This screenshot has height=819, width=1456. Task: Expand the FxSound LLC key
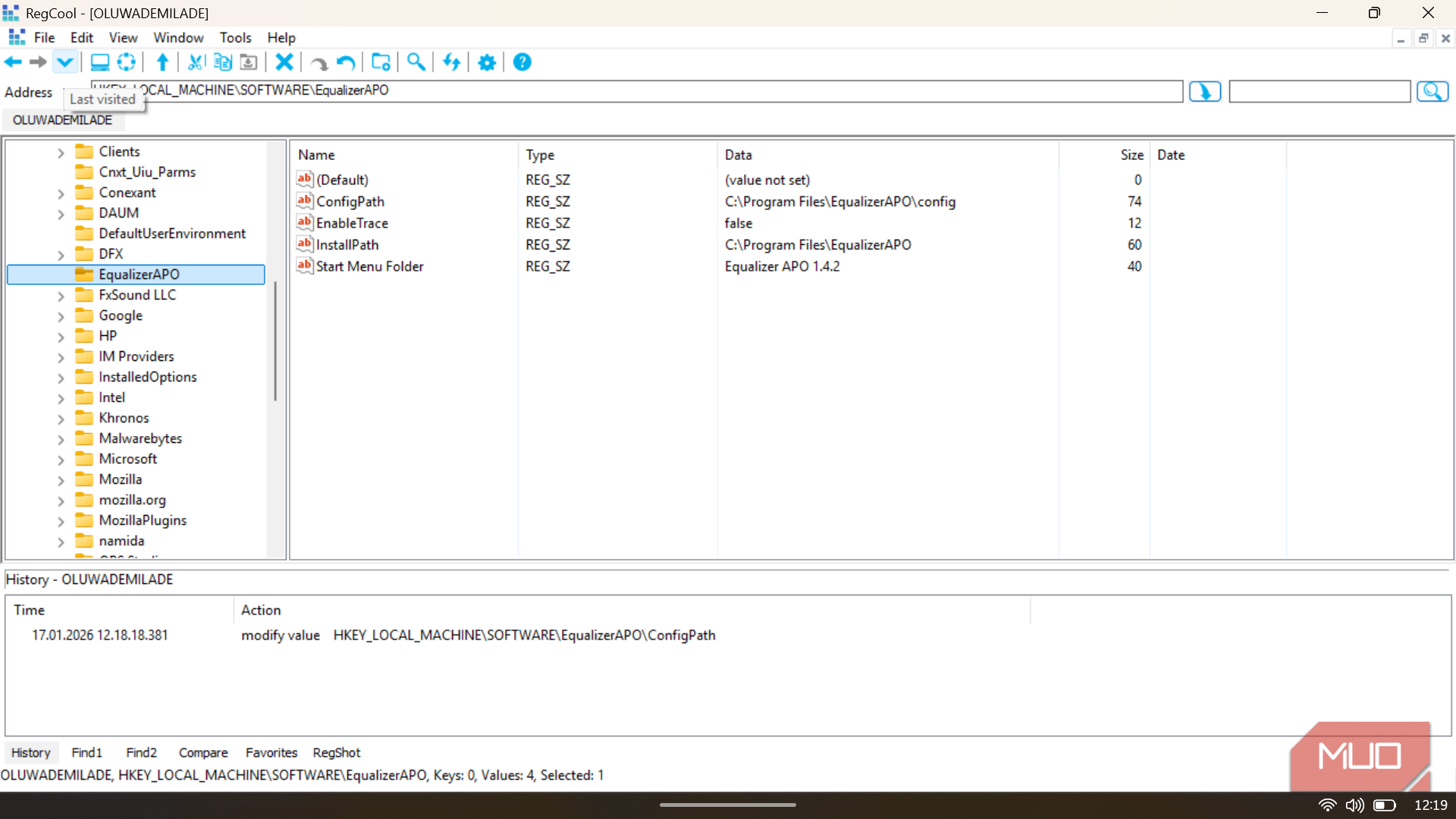(x=61, y=296)
